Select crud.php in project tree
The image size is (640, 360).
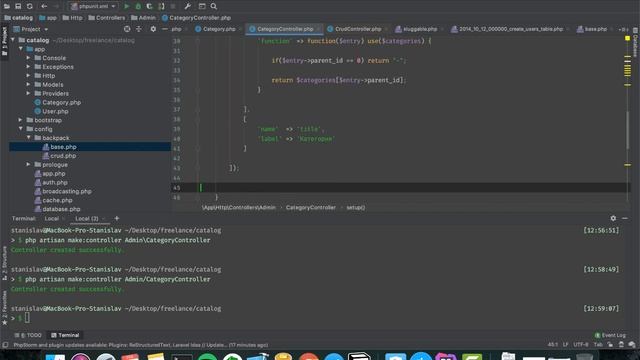click(59, 156)
